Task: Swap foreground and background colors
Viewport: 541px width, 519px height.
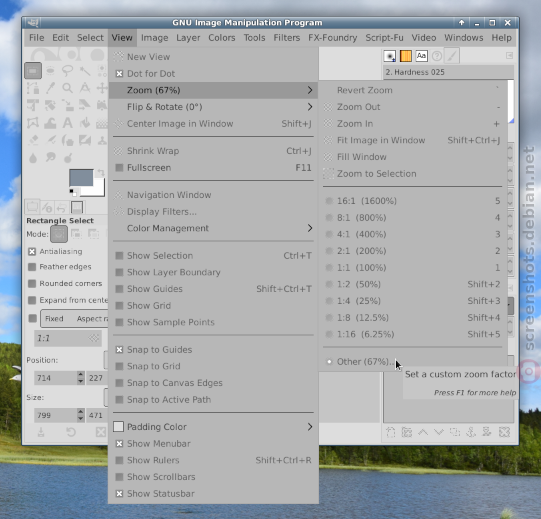Action: click(100, 173)
